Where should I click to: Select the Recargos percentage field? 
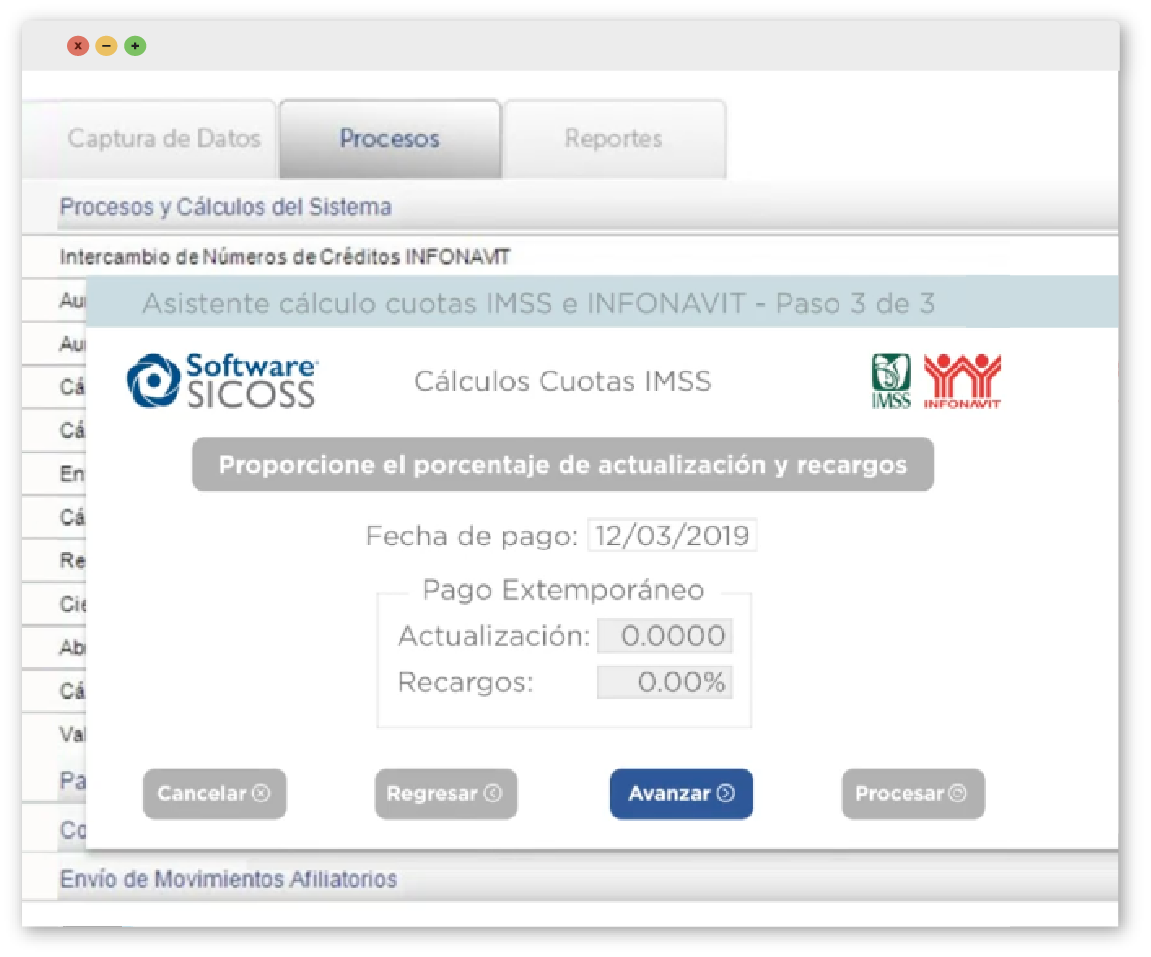(x=665, y=683)
